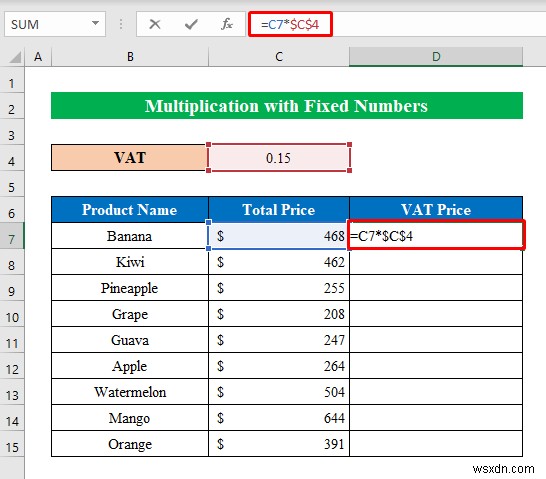
Task: Select the total price cell with 504
Action: click(x=279, y=392)
